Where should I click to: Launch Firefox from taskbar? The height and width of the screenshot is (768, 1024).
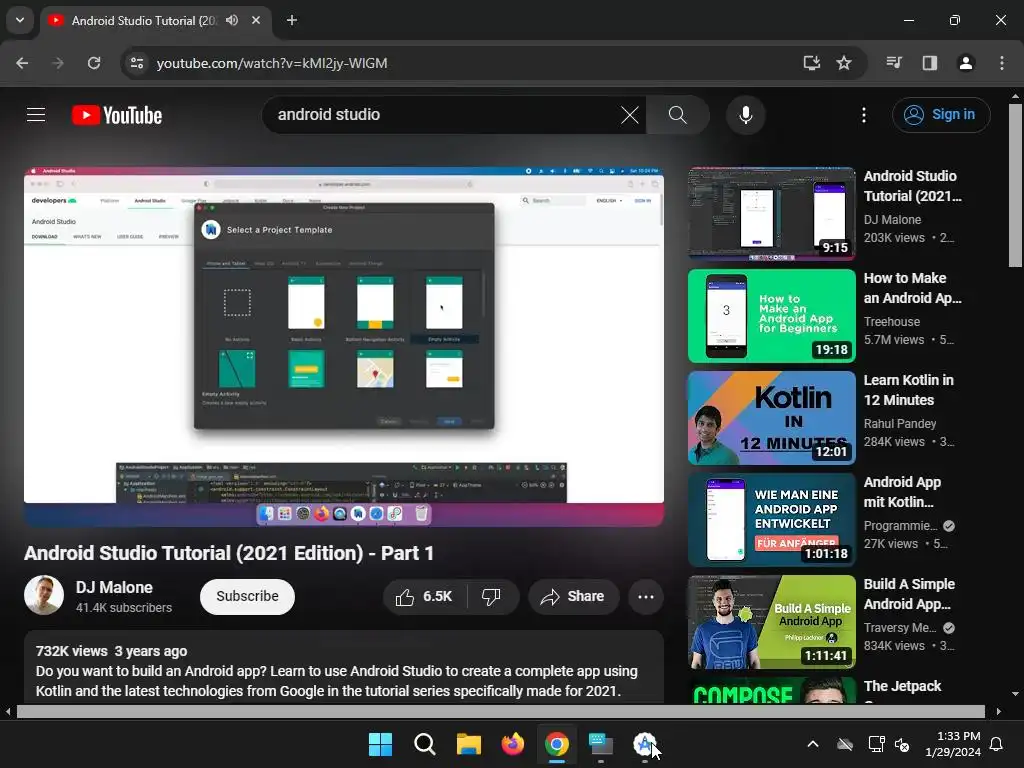(x=513, y=744)
